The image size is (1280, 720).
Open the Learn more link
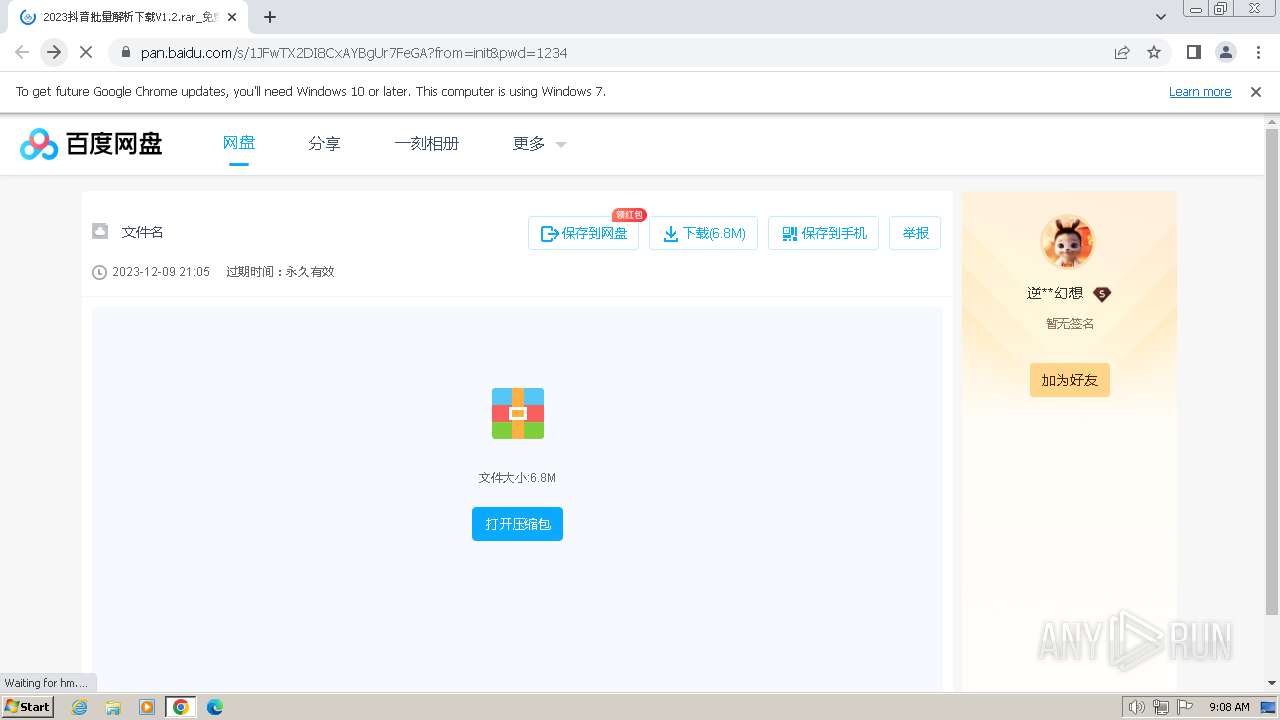(1200, 92)
